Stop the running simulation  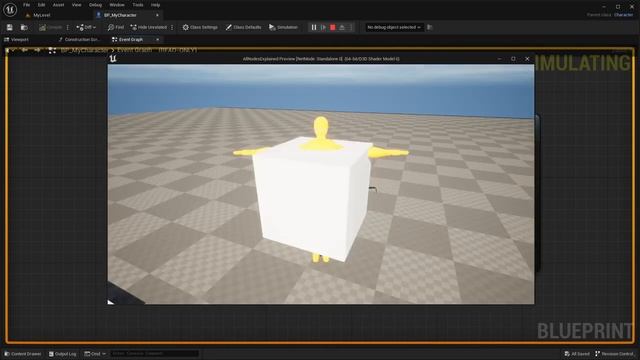coord(333,27)
